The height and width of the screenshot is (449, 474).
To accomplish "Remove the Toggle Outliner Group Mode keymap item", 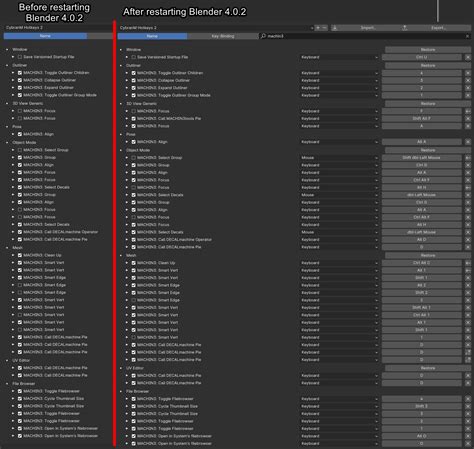I will coord(468,95).
